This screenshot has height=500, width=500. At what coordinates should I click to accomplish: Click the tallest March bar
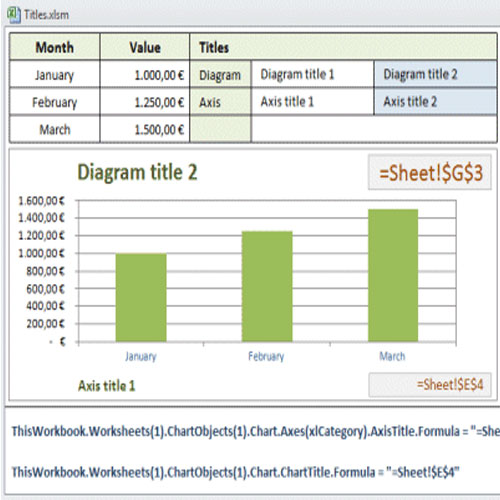tap(393, 275)
